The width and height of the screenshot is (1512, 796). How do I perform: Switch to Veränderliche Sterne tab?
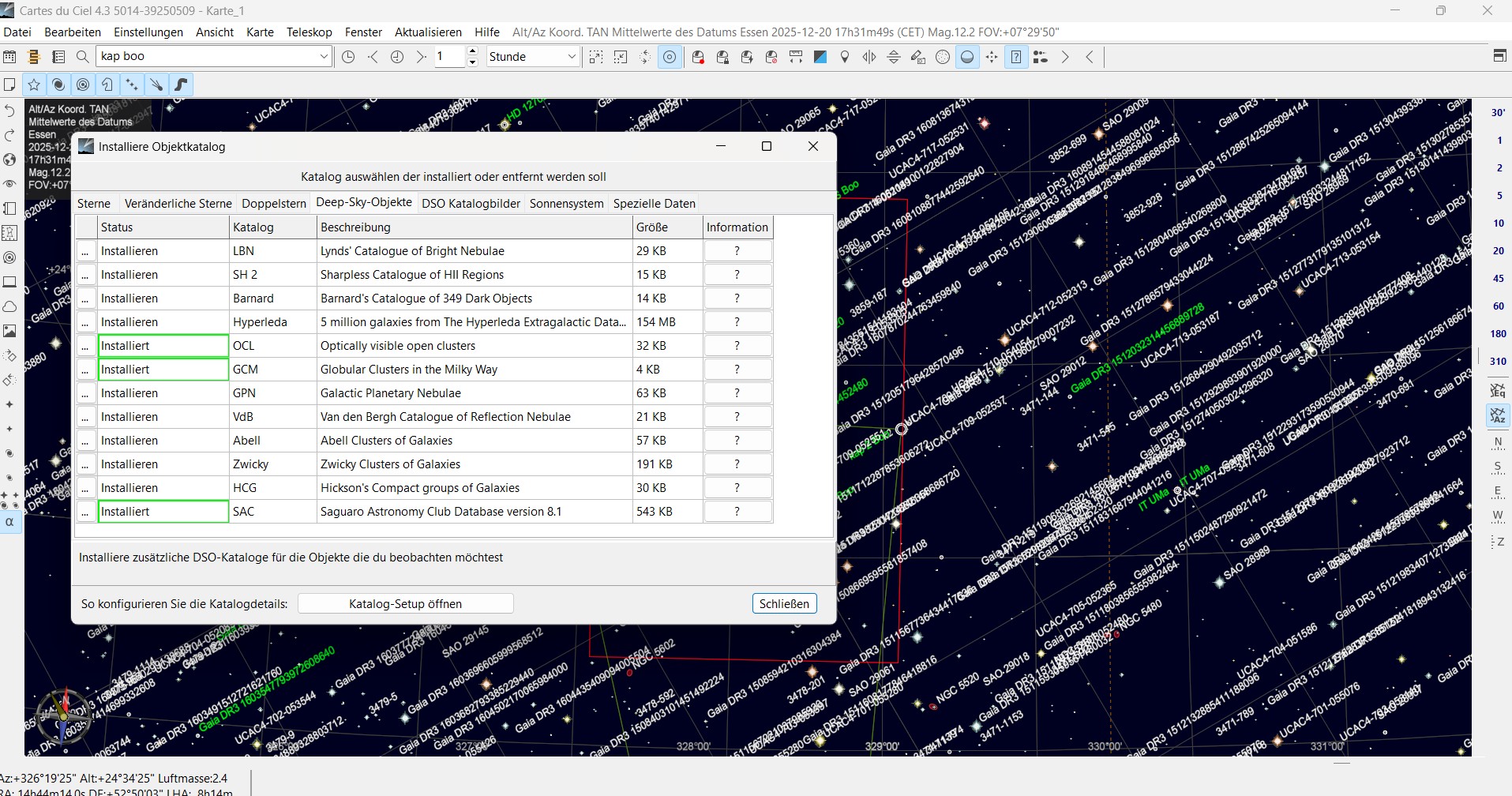click(178, 203)
